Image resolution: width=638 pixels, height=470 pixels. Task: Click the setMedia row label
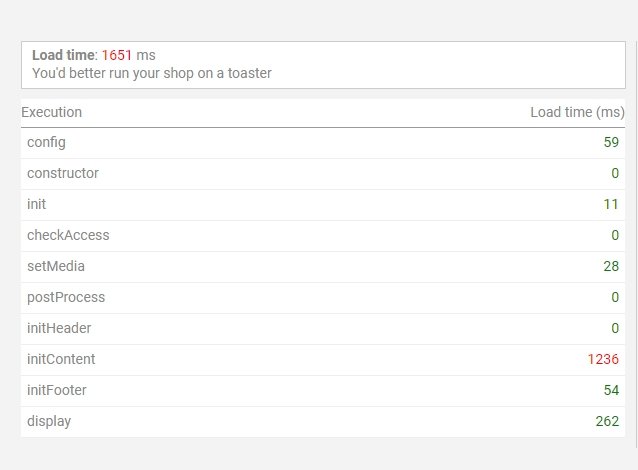(56, 266)
